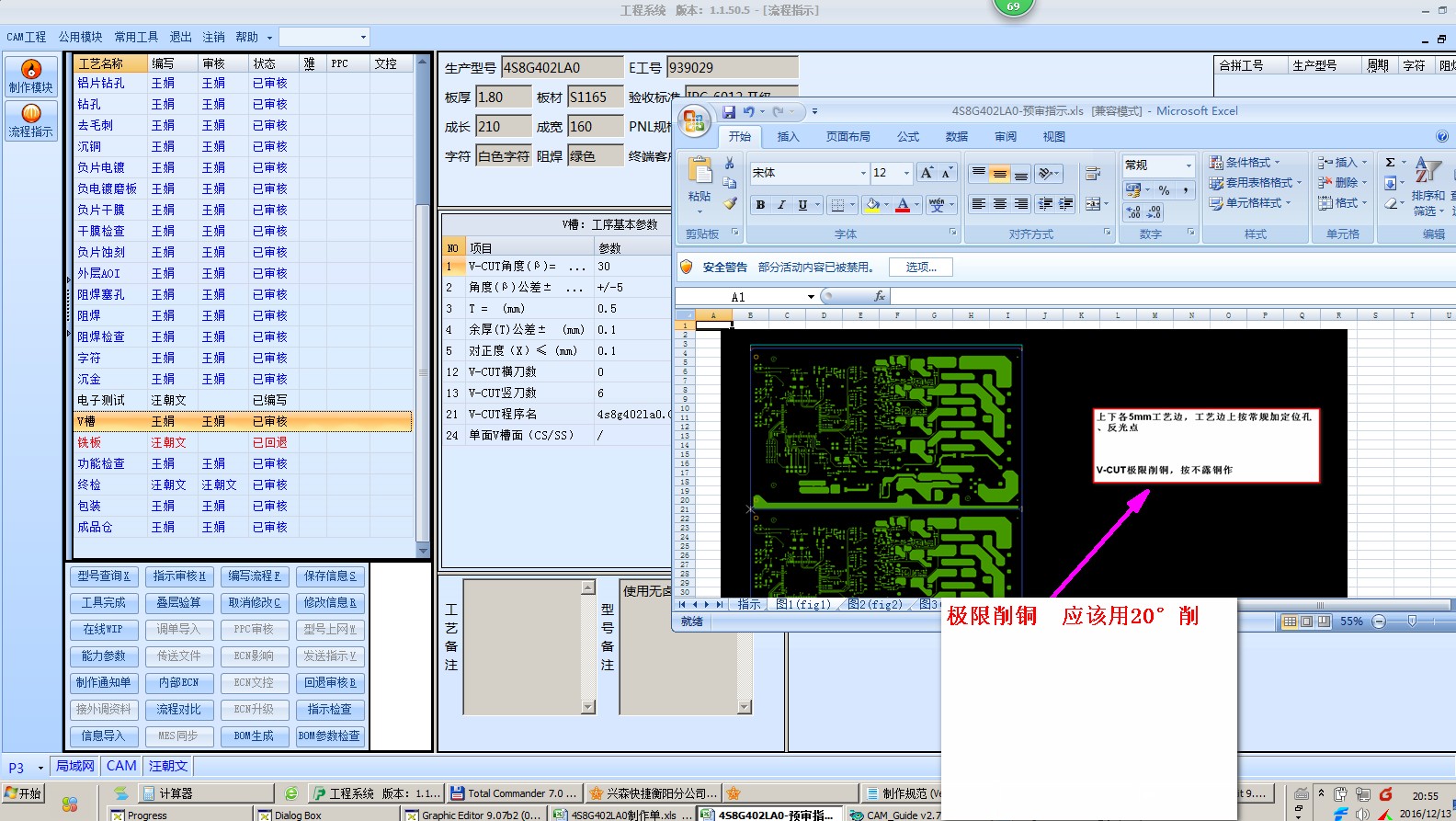Click the fill color paint bucket swatch
Screen dimensions: 1456x821
(872, 205)
